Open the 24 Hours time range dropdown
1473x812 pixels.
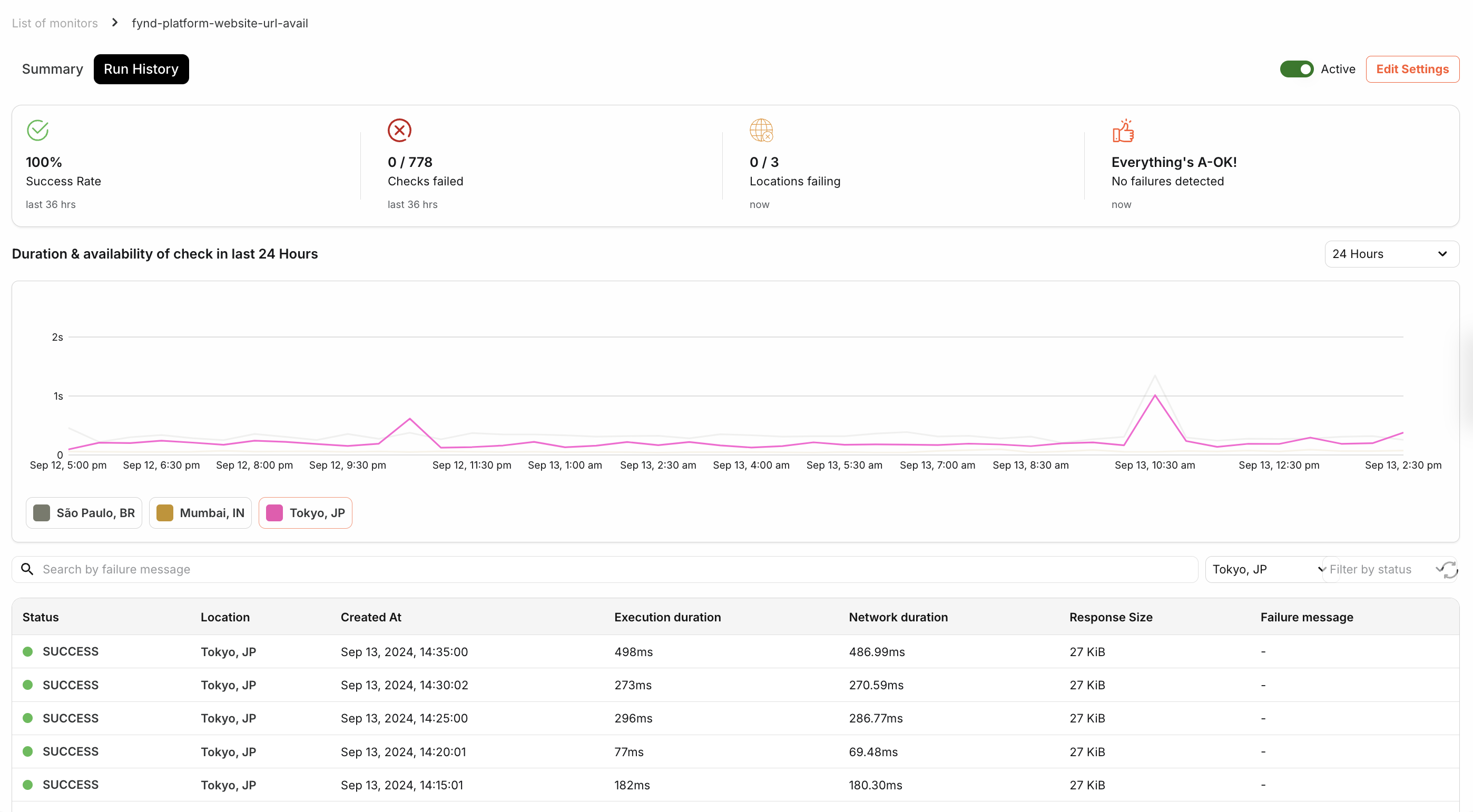click(1392, 254)
